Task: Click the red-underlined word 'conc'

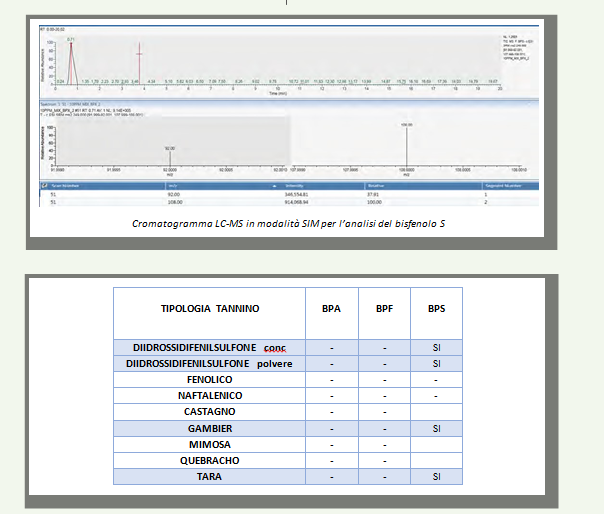Action: click(x=275, y=347)
